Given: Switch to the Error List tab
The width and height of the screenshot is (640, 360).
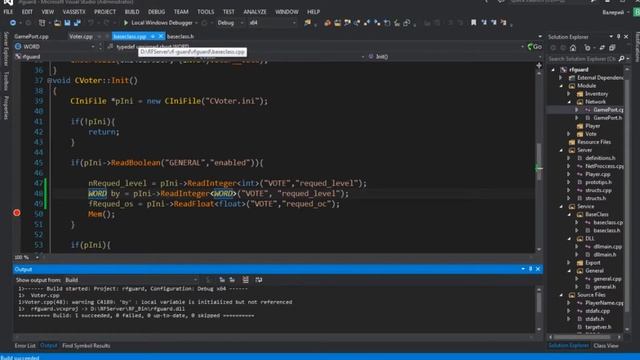Looking at the screenshot, I should (25, 346).
